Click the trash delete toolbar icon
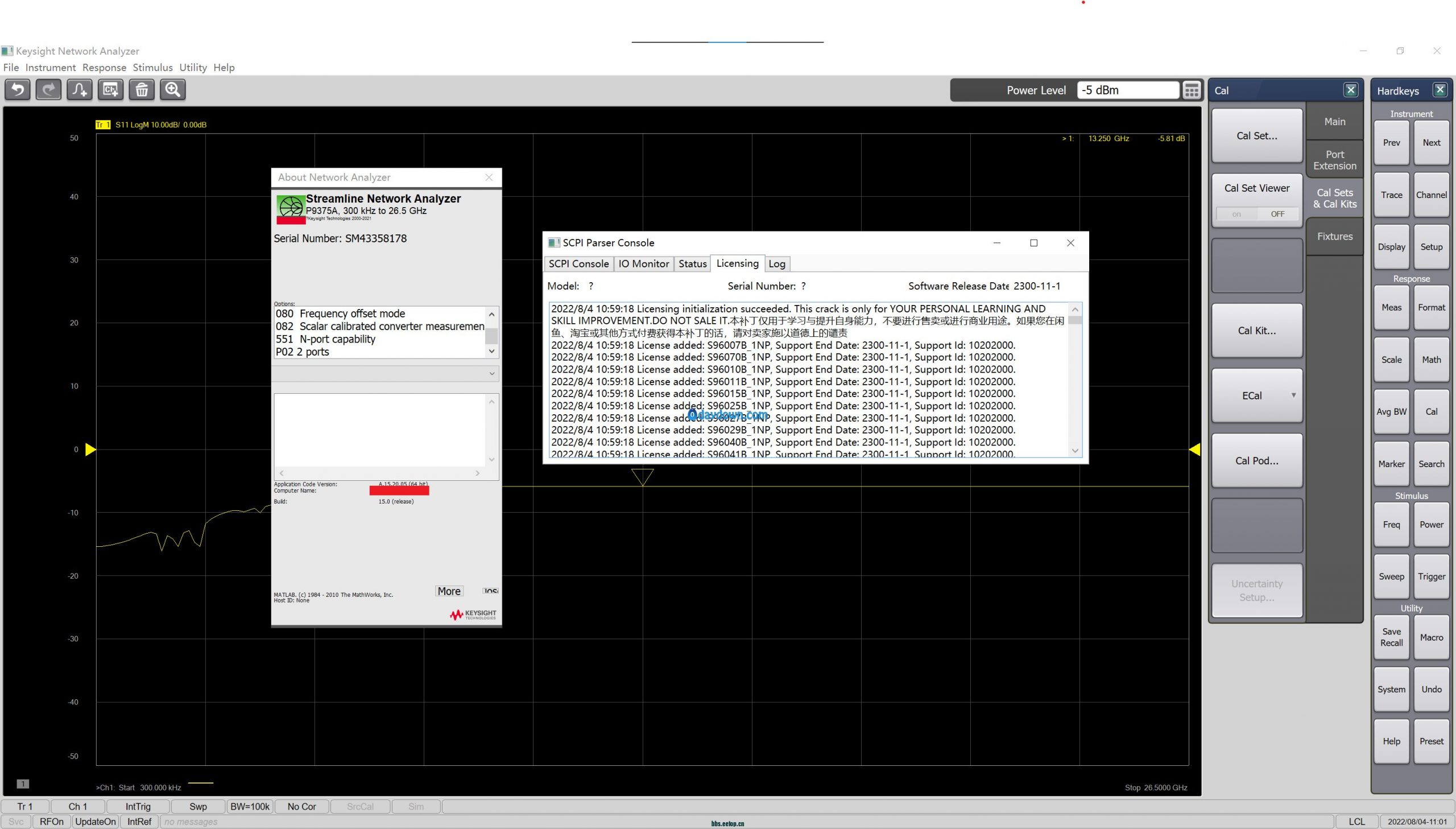1456x829 pixels. [x=142, y=89]
